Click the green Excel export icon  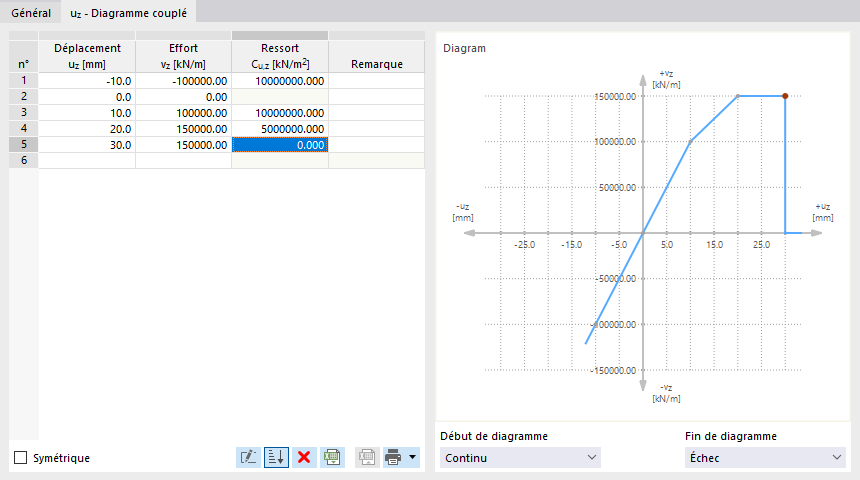click(332, 457)
